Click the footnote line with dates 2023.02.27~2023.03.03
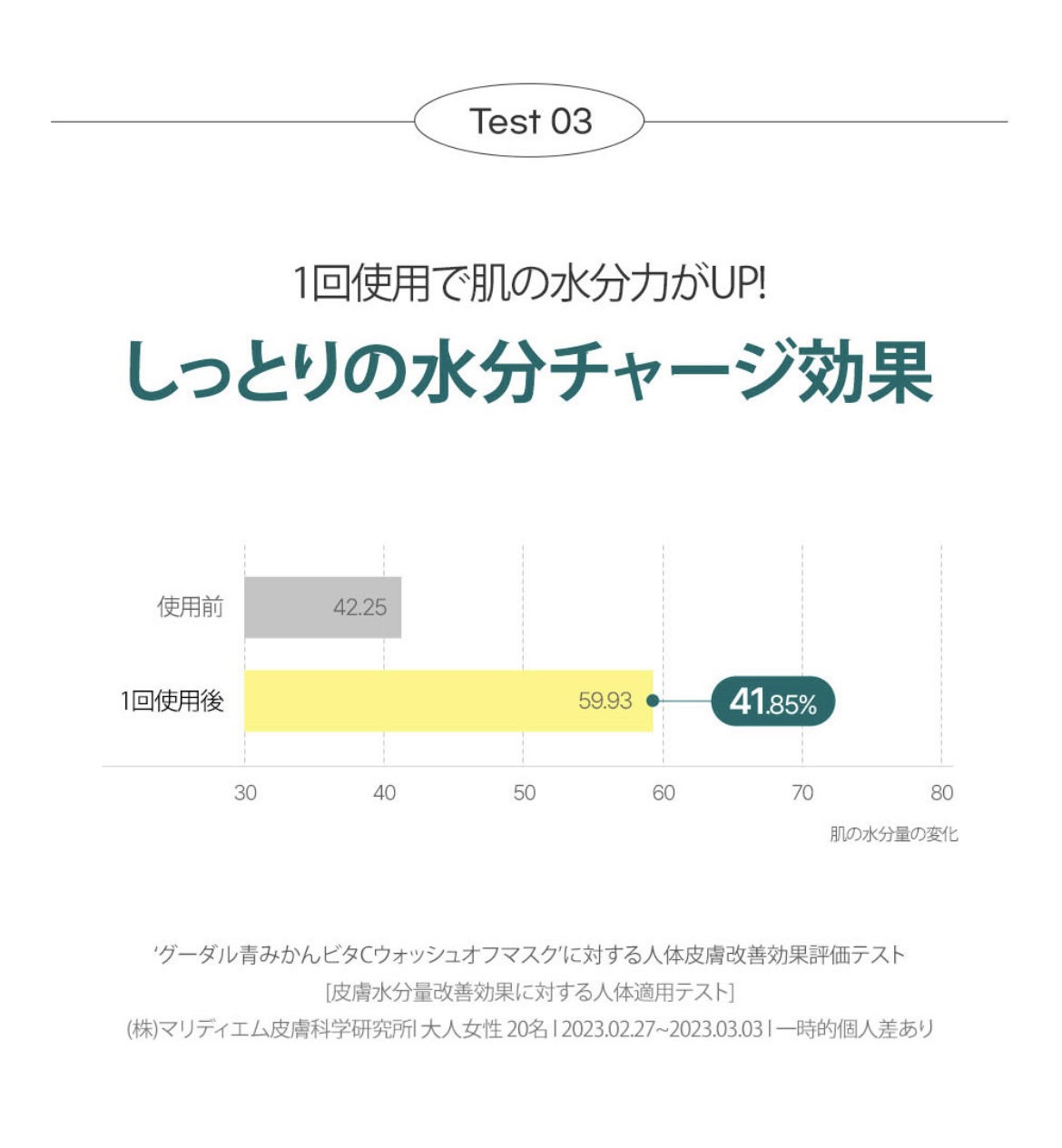Viewport: 1062px width, 1148px height. [530, 1029]
